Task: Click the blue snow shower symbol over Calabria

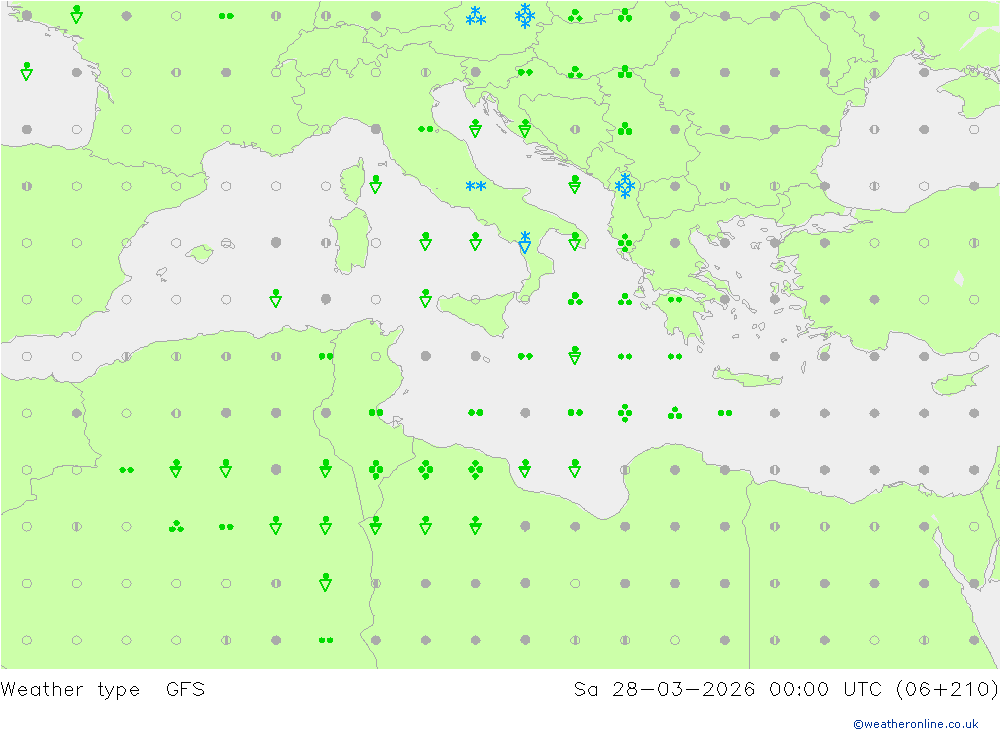Action: (x=525, y=242)
